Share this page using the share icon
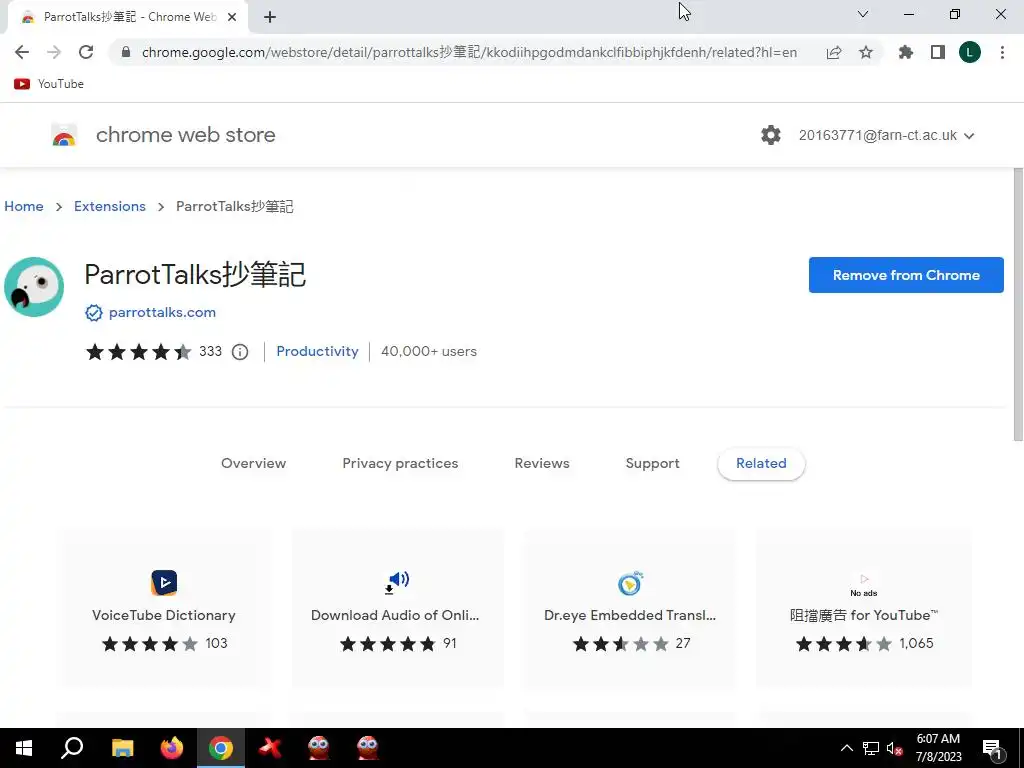The width and height of the screenshot is (1024, 768). (833, 52)
